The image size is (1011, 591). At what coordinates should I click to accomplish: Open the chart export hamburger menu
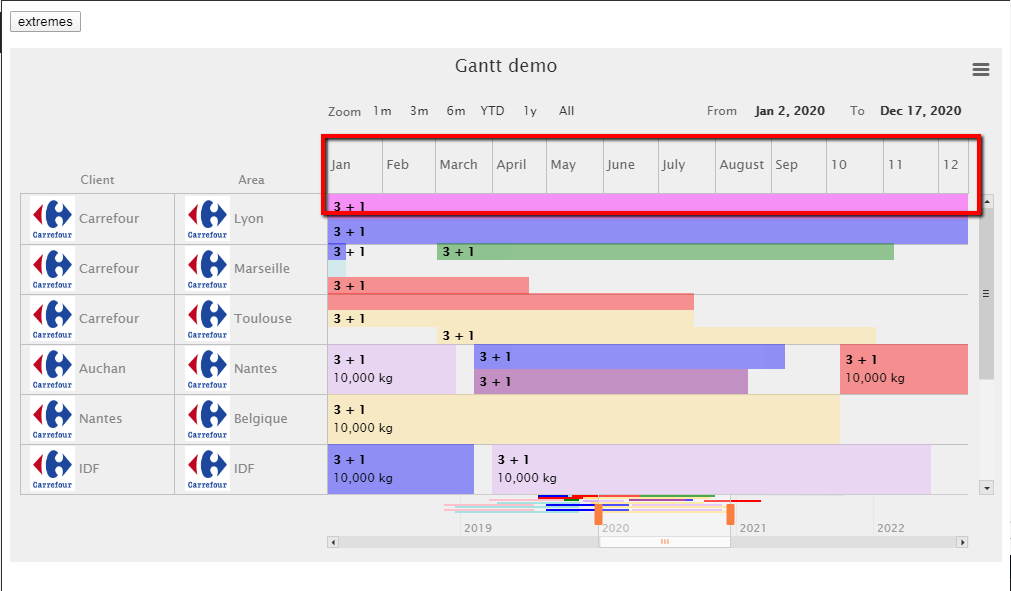click(x=980, y=70)
